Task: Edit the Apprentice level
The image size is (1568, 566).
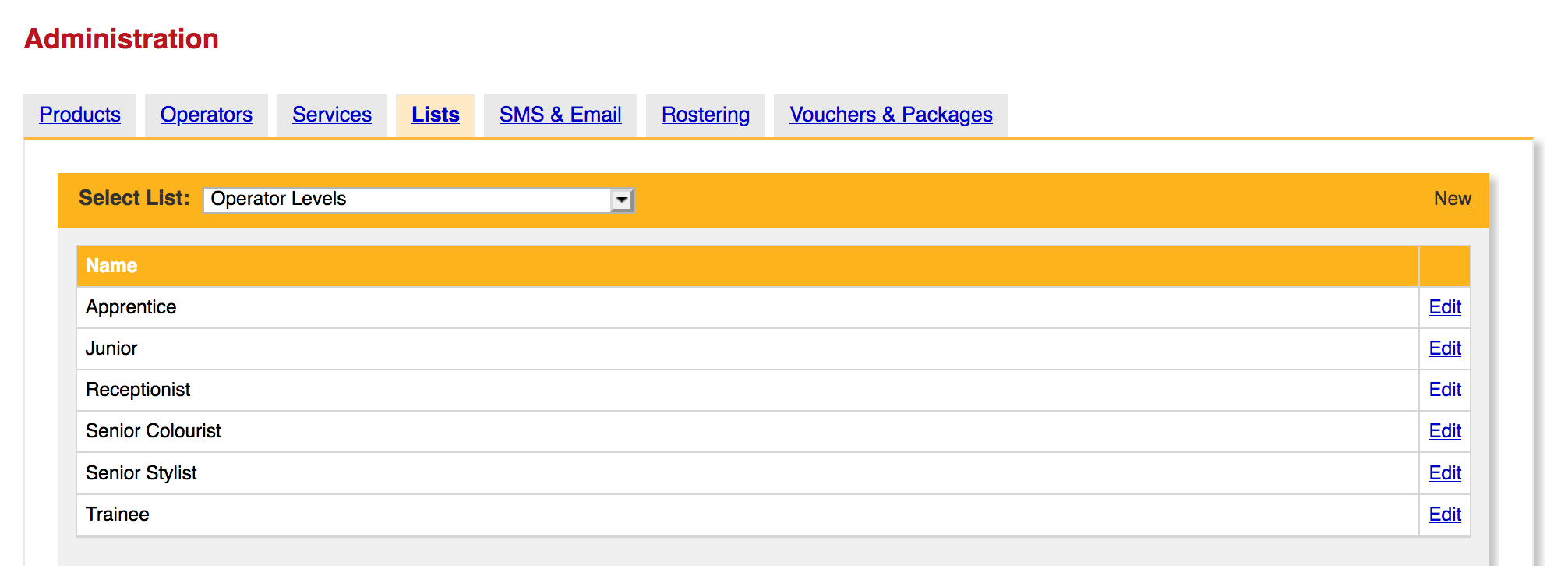Action: pyautogui.click(x=1445, y=307)
